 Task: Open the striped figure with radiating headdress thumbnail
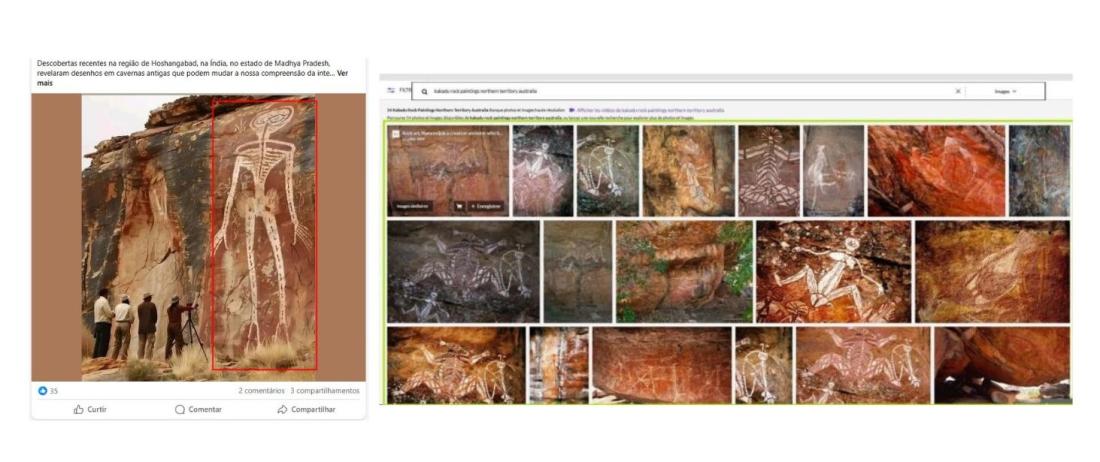tap(769, 170)
